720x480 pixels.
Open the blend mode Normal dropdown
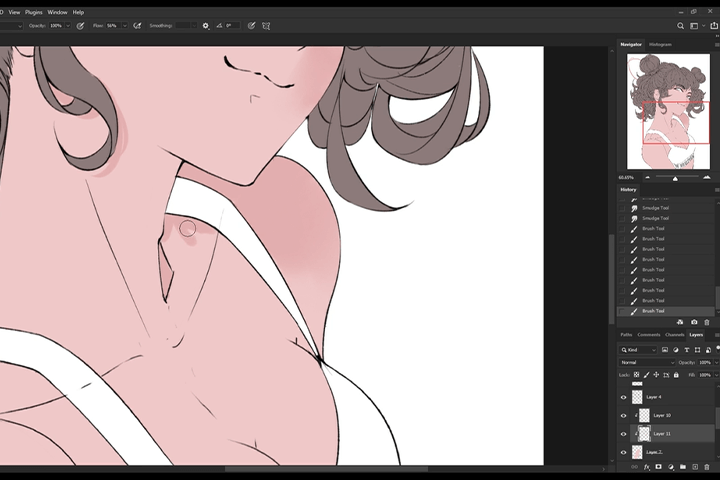click(x=647, y=362)
